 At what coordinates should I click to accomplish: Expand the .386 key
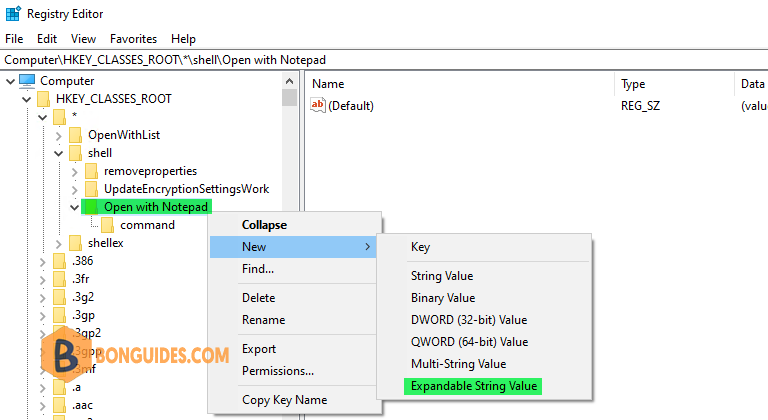click(x=43, y=262)
